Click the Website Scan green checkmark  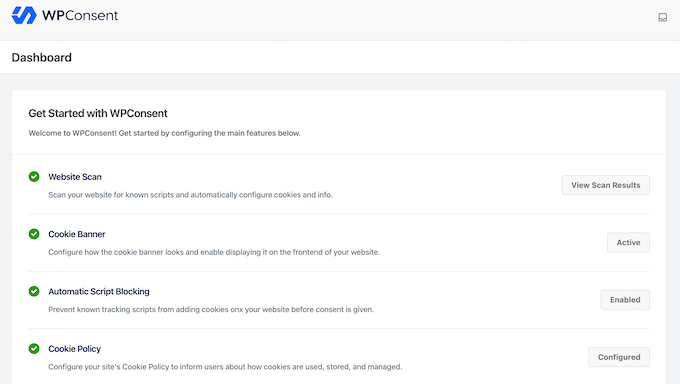[34, 177]
